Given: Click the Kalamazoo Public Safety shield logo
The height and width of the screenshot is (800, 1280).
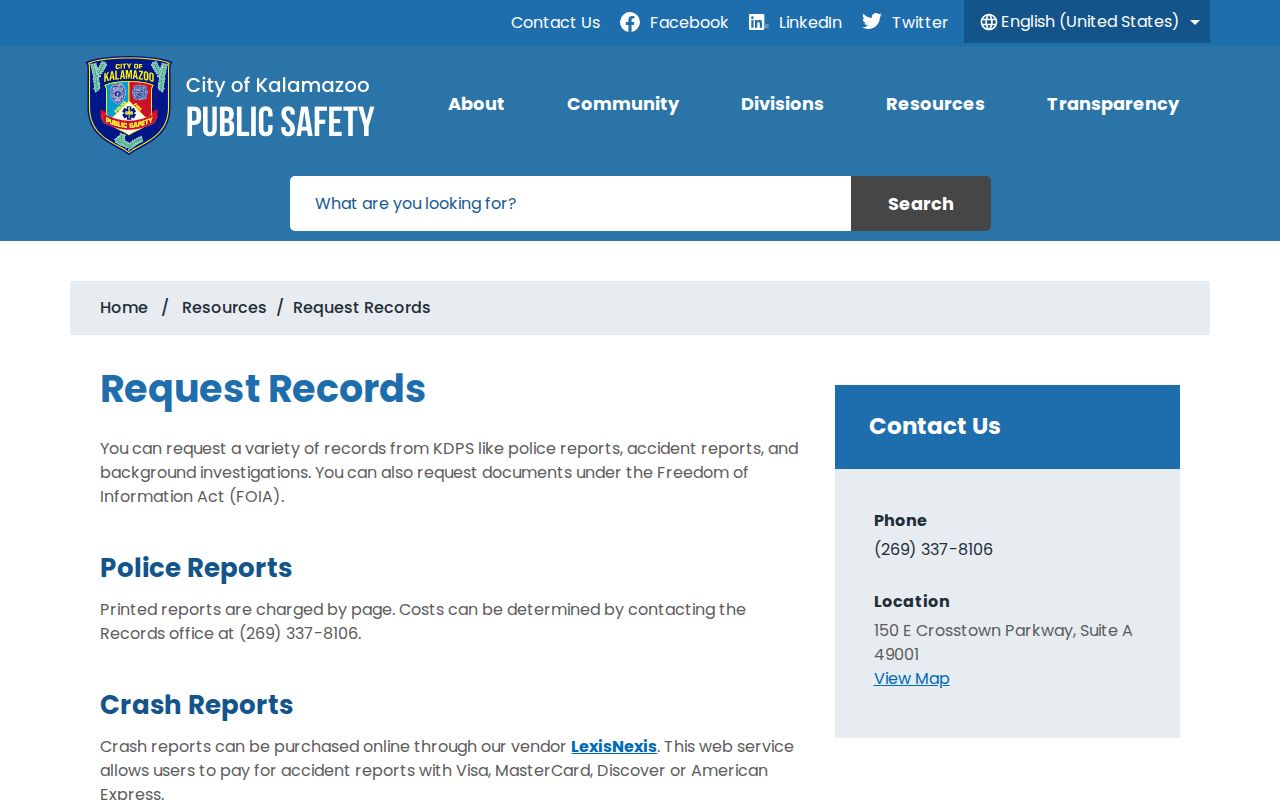Looking at the screenshot, I should (x=129, y=104).
